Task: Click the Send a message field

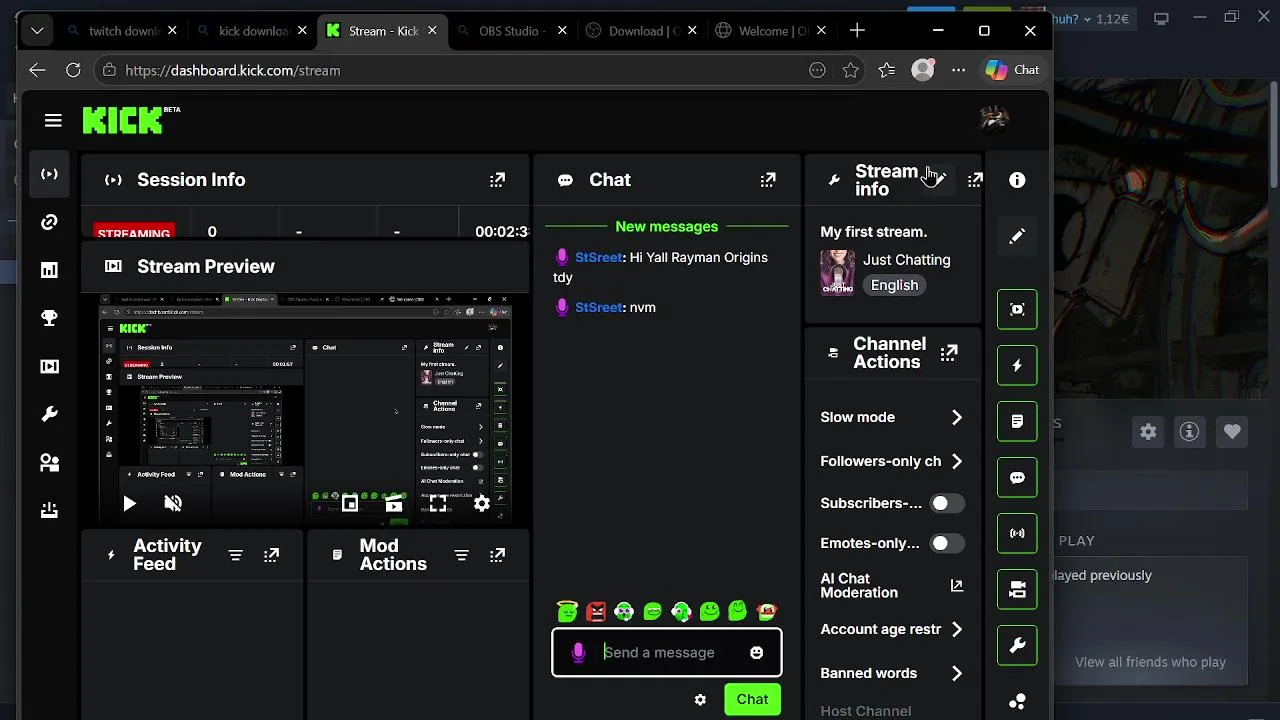Action: point(666,652)
